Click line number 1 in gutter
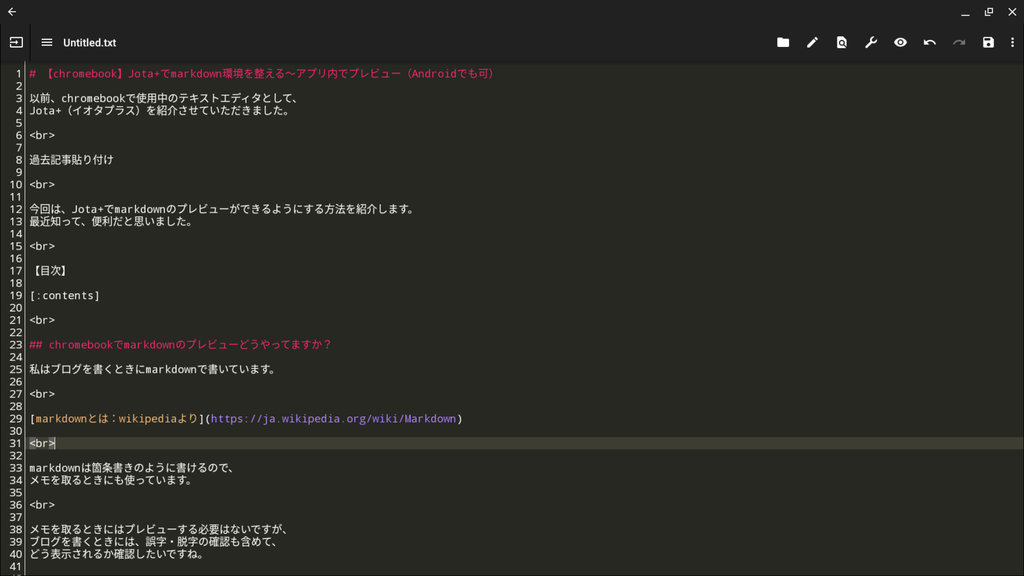 (x=18, y=74)
